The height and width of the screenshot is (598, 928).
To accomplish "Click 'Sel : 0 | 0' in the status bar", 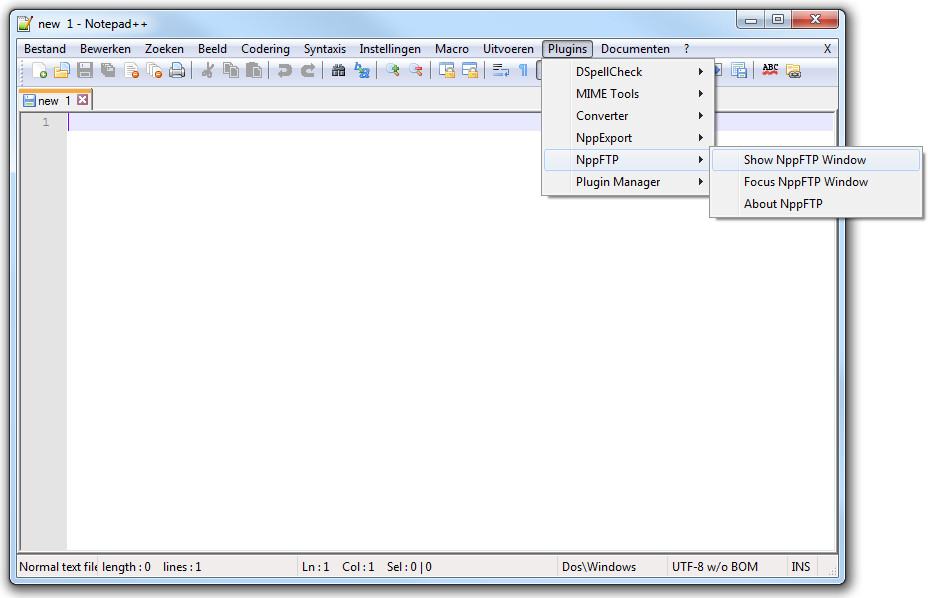I will point(409,567).
